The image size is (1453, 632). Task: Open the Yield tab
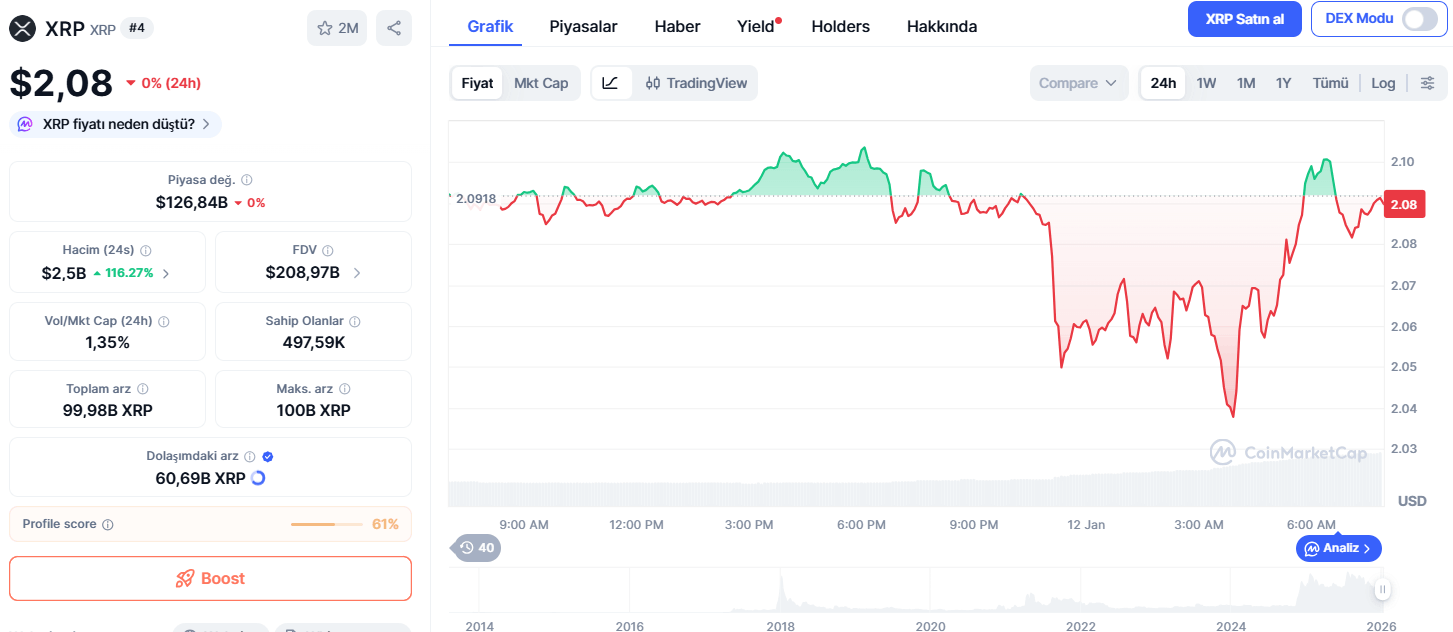757,26
